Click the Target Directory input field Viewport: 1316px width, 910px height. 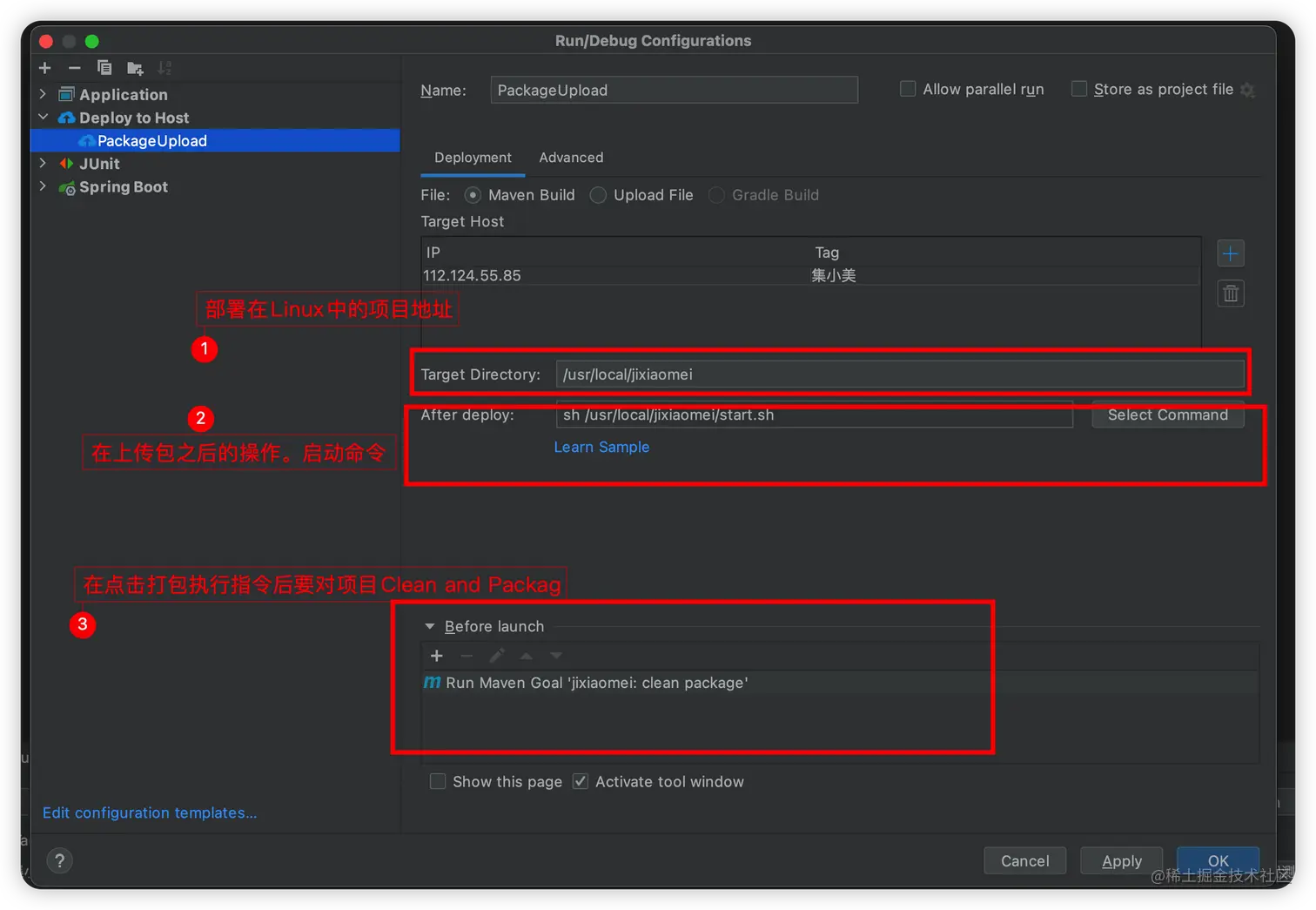click(x=900, y=374)
